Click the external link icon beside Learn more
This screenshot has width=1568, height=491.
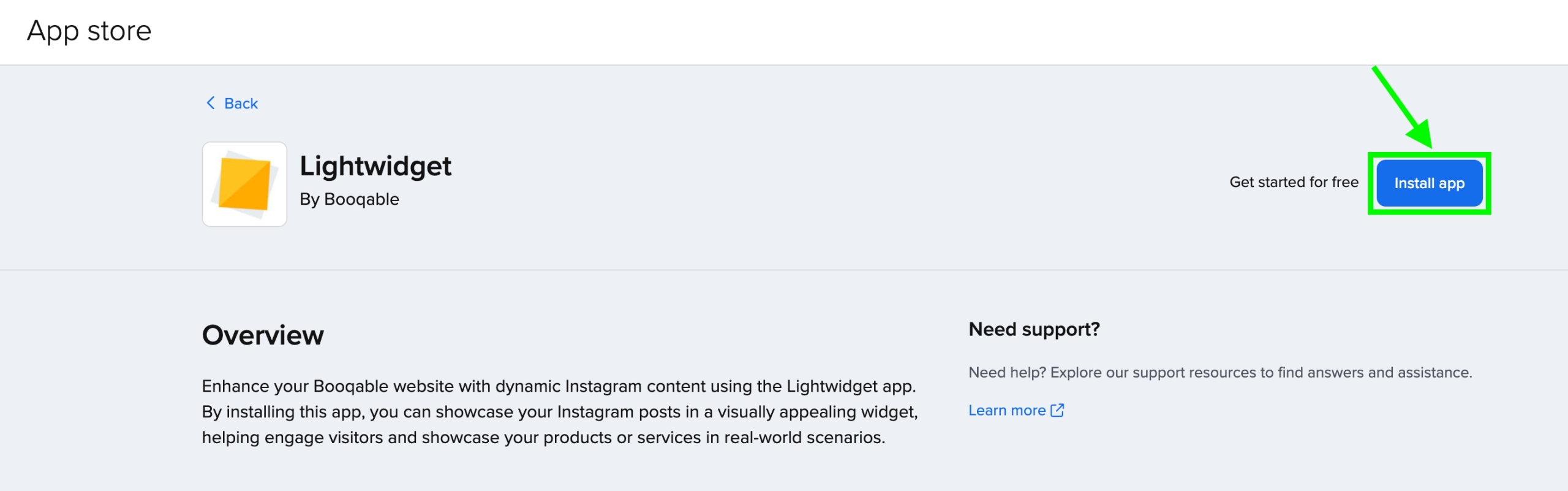1058,409
